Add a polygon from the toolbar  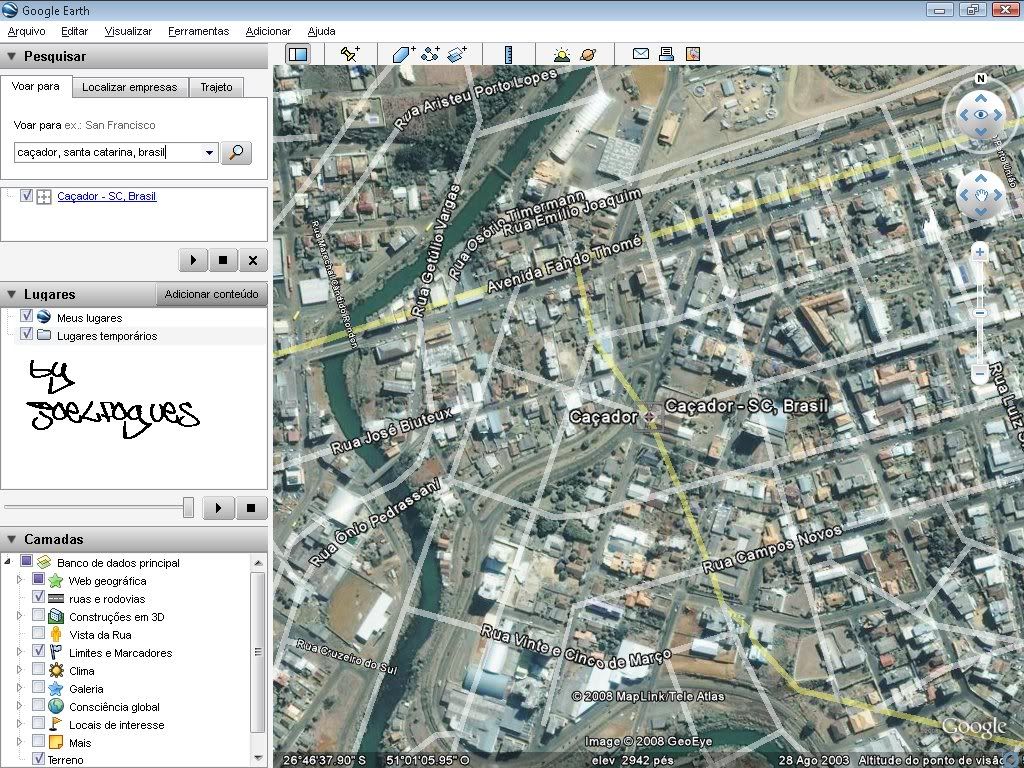click(404, 54)
